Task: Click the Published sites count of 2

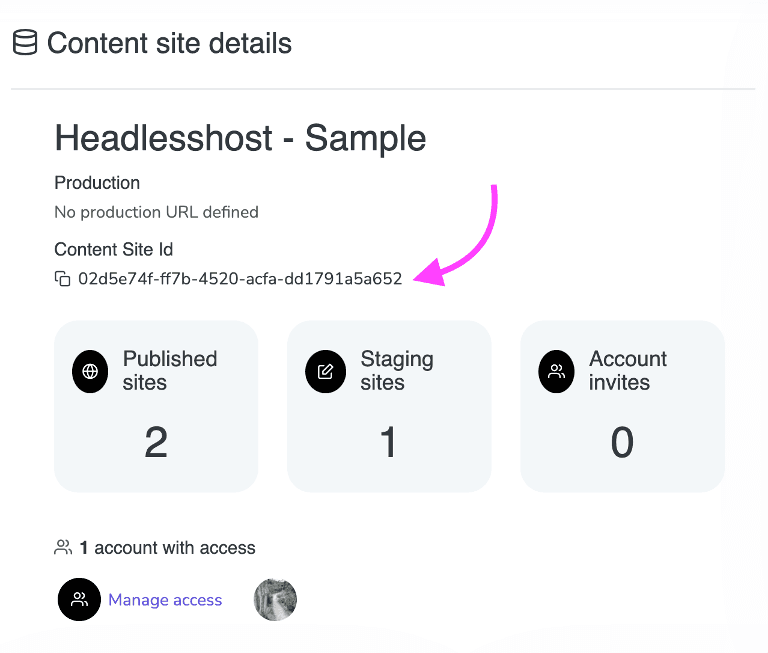Action: [x=156, y=442]
